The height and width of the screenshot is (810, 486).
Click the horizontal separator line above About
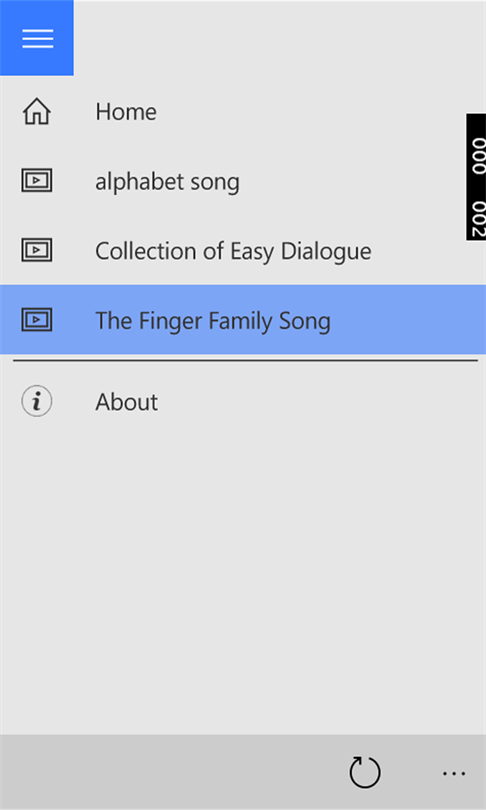tap(245, 361)
